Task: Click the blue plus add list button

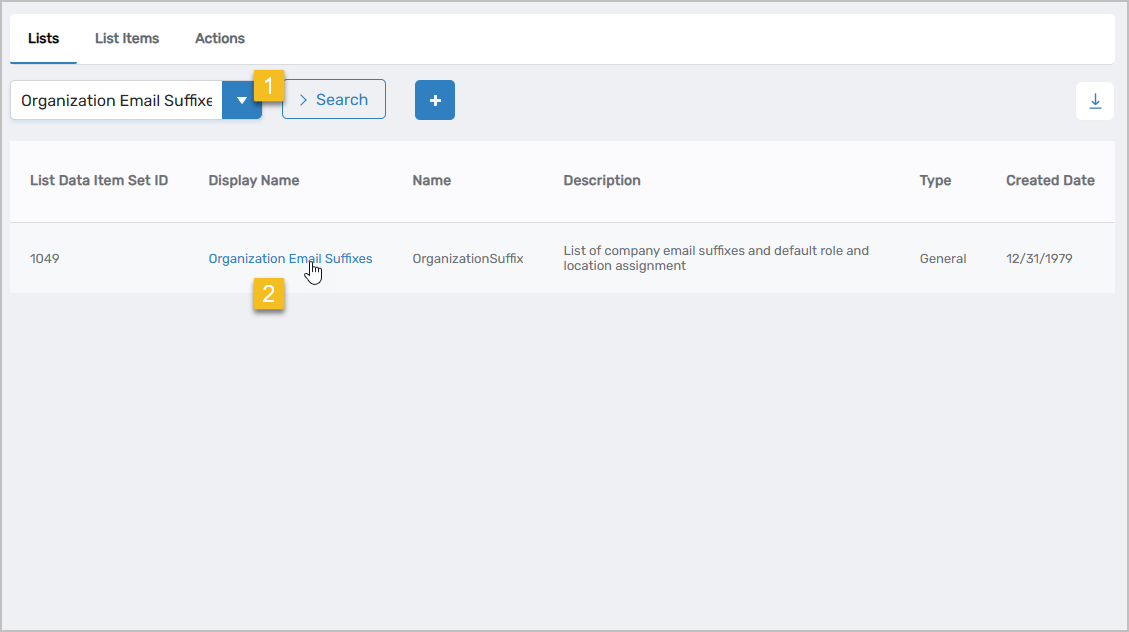Action: click(x=435, y=100)
